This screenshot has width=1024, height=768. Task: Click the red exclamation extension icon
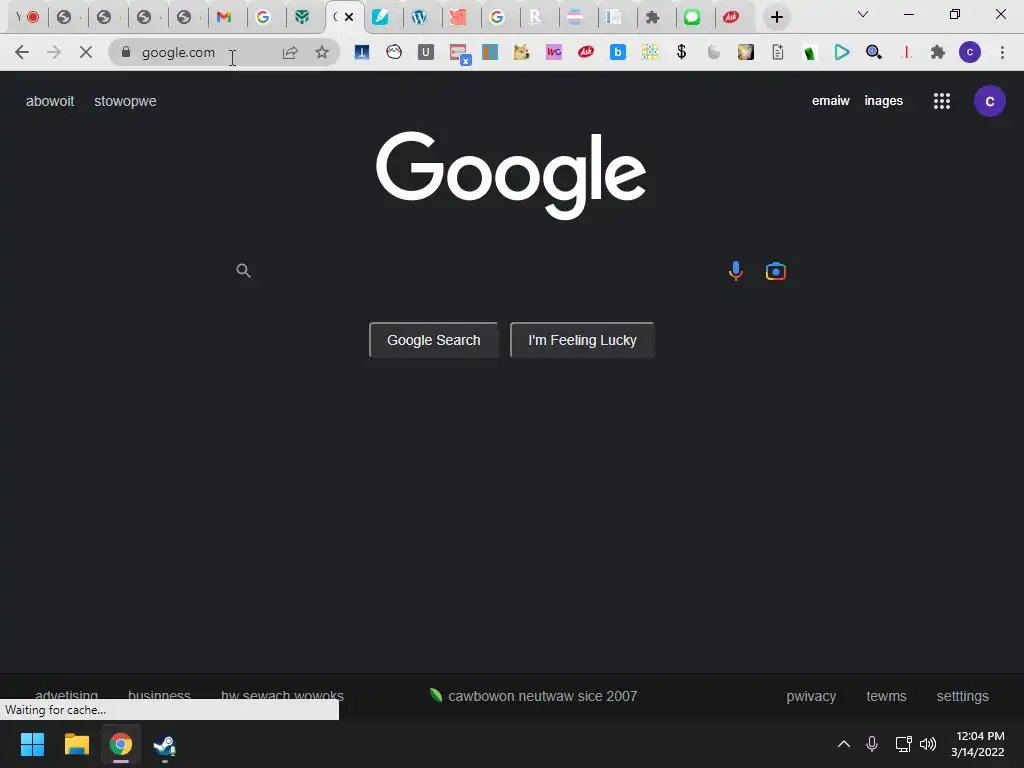click(x=906, y=52)
